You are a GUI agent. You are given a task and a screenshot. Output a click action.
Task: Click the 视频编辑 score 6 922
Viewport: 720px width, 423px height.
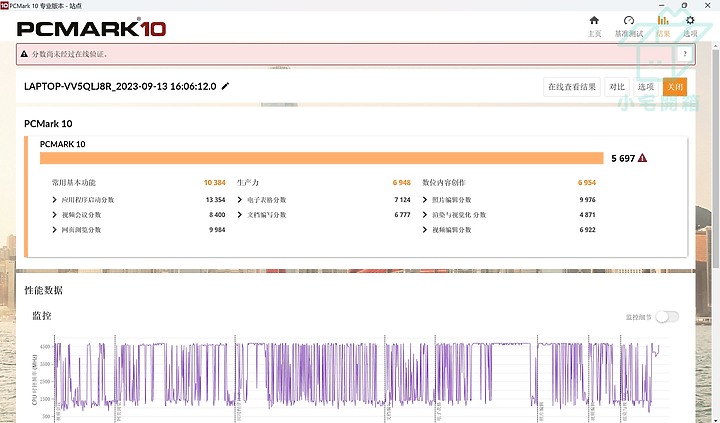tap(587, 230)
